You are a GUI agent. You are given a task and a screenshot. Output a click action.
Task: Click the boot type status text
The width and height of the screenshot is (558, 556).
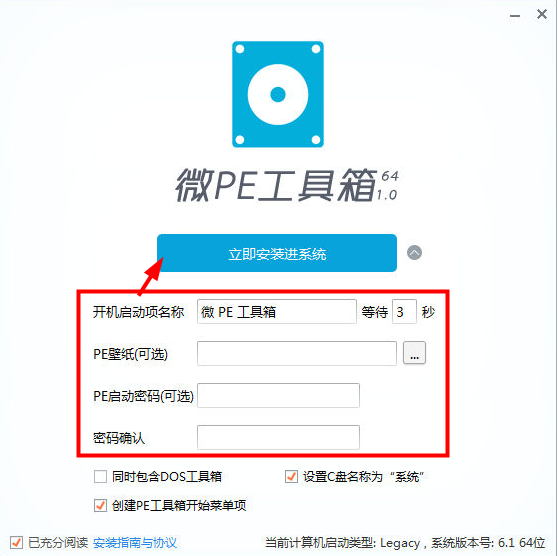405,542
